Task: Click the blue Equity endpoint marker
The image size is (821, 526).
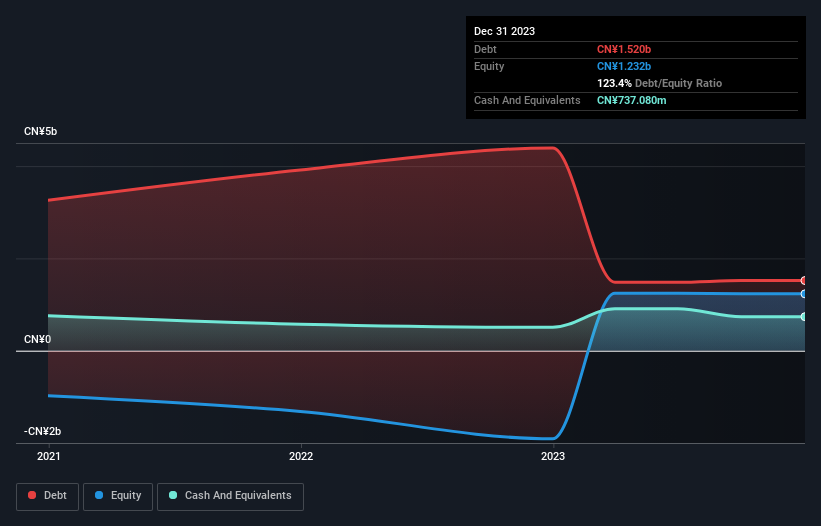Action: pyautogui.click(x=804, y=294)
